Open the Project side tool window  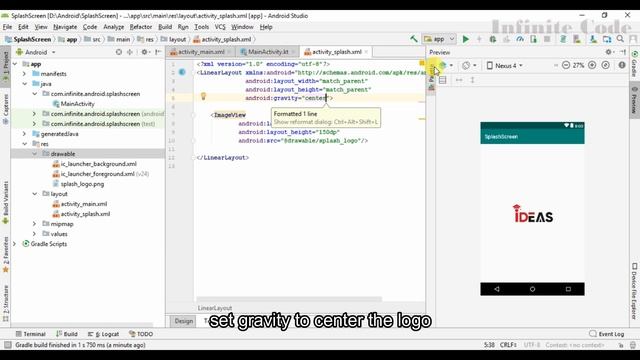click(x=6, y=67)
